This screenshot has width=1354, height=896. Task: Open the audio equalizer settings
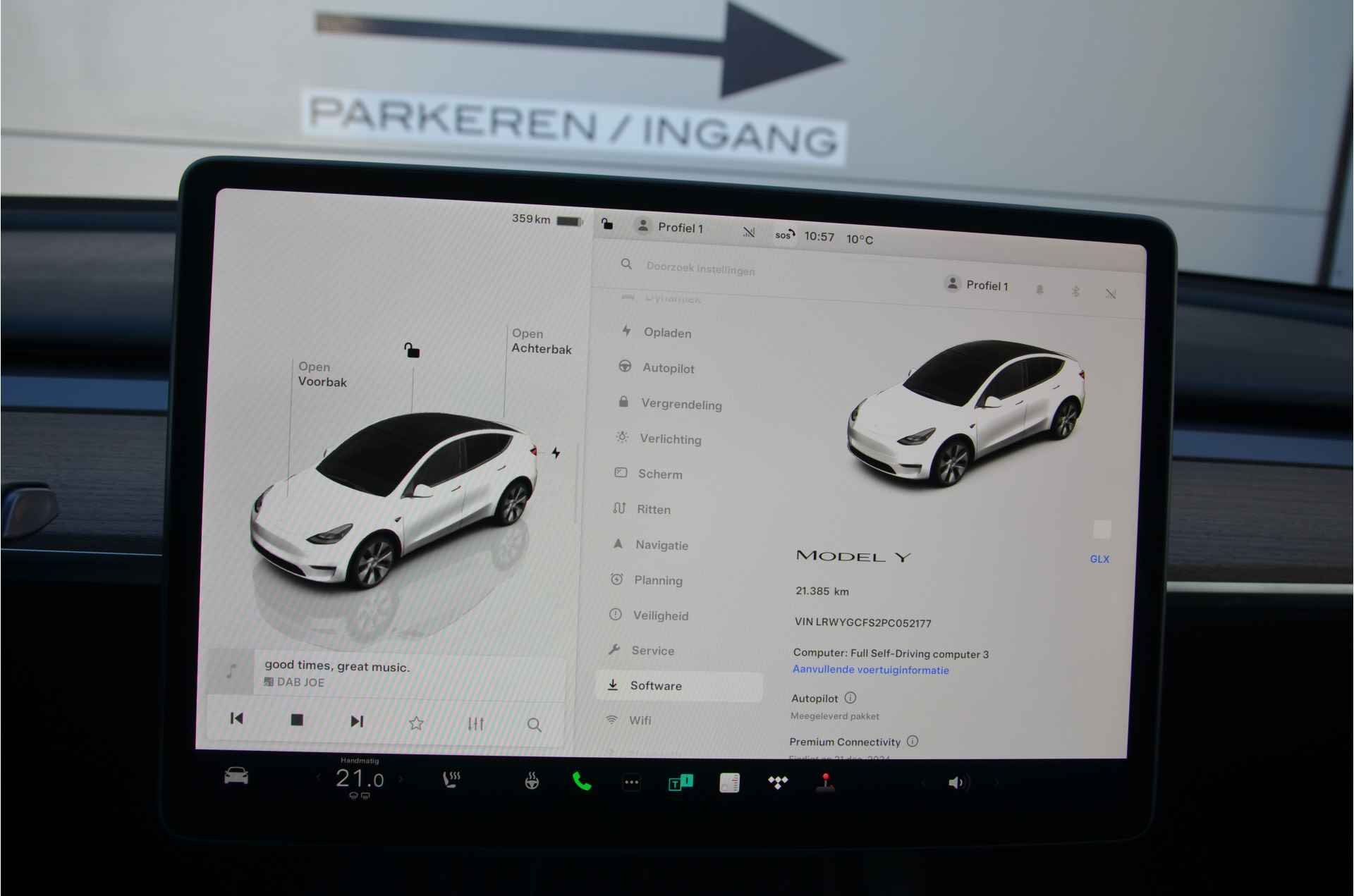click(476, 724)
